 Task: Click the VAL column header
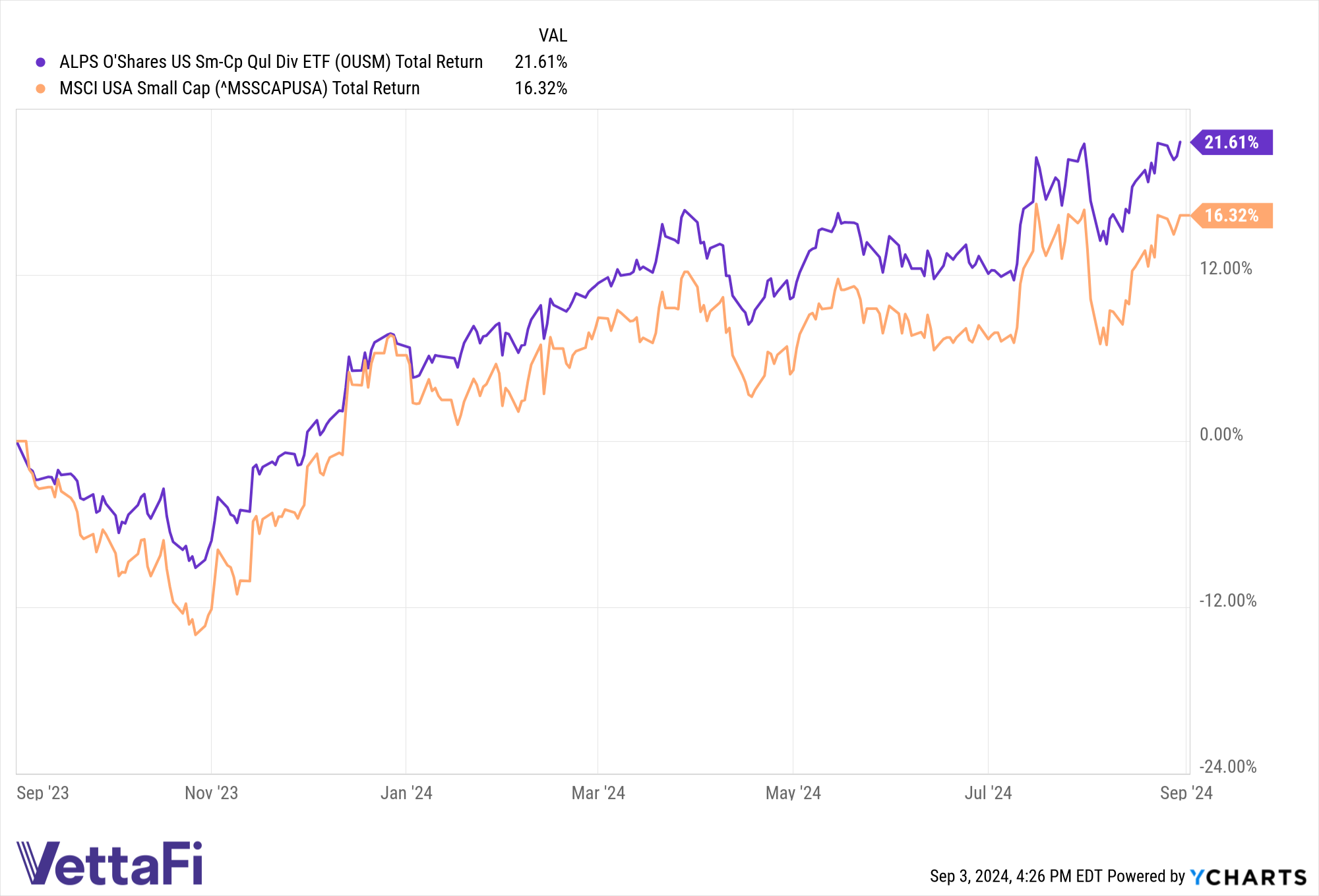tap(553, 36)
